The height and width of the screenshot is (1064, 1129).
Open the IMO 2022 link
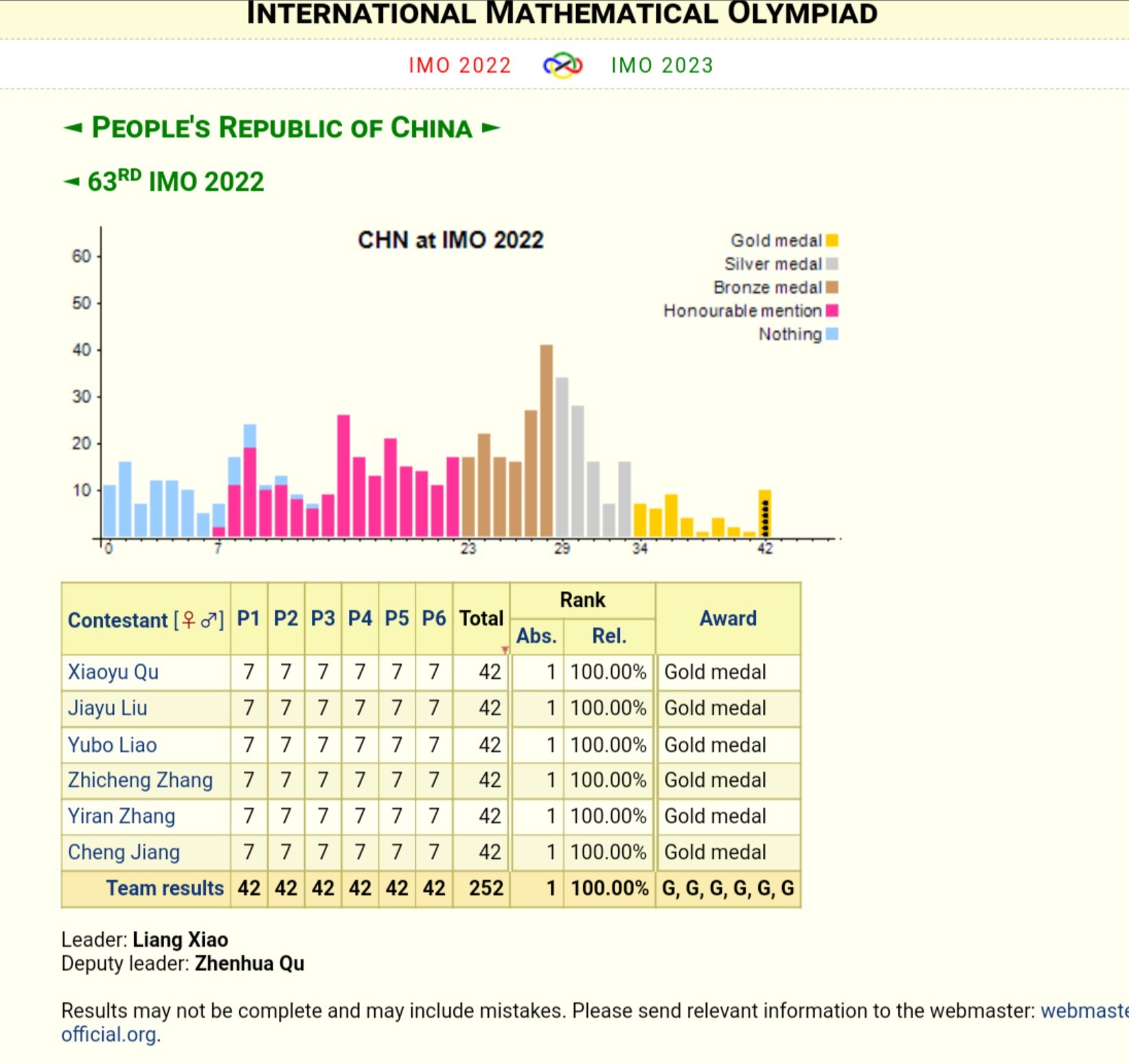point(459,65)
